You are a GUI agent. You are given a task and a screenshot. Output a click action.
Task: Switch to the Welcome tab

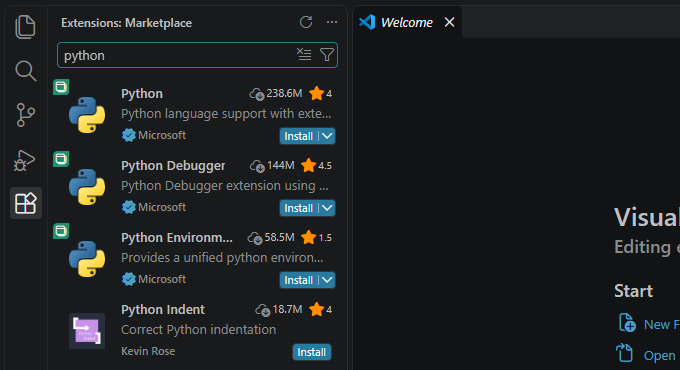(x=406, y=22)
